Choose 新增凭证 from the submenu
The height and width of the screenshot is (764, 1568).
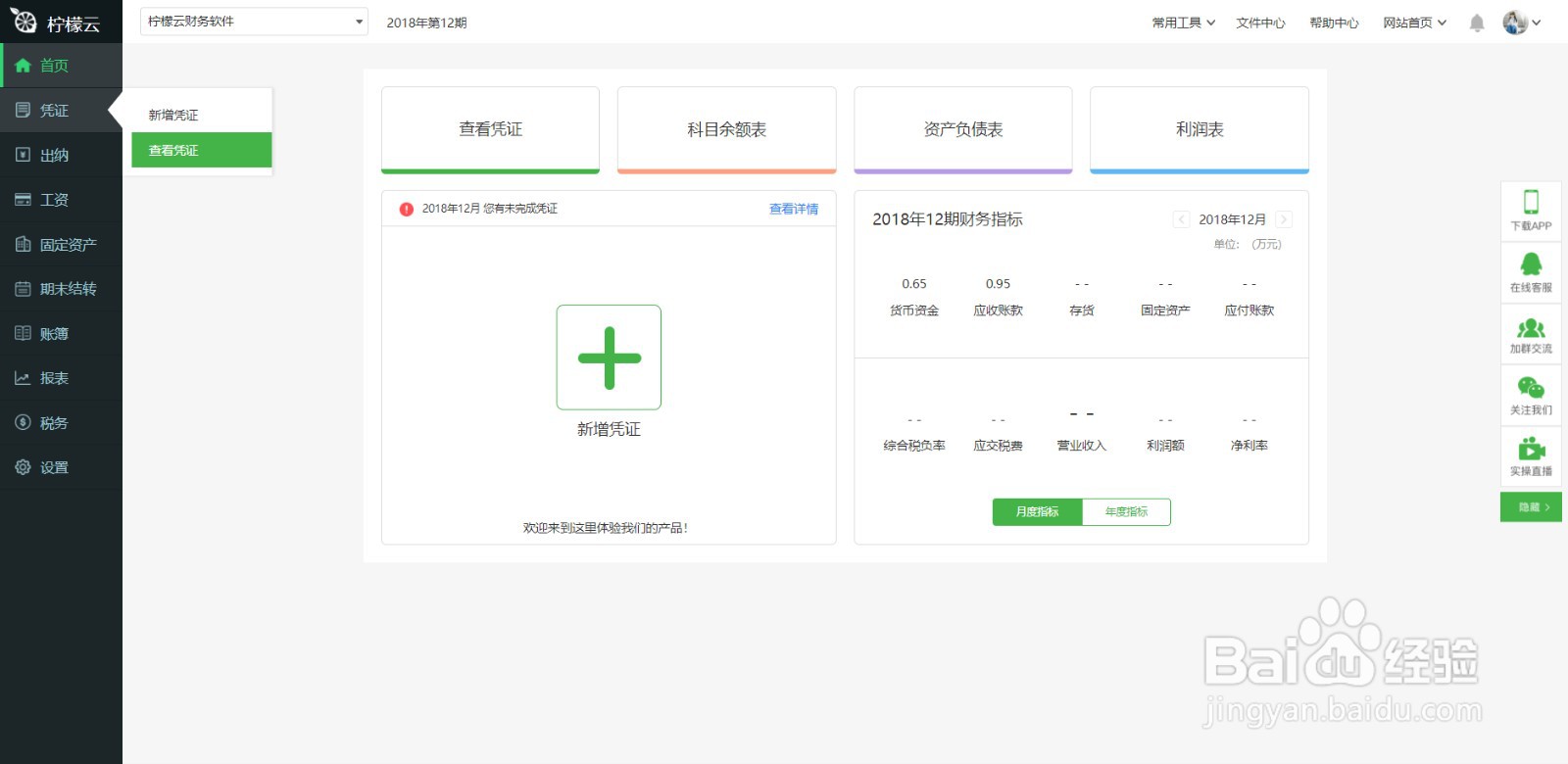(202, 115)
